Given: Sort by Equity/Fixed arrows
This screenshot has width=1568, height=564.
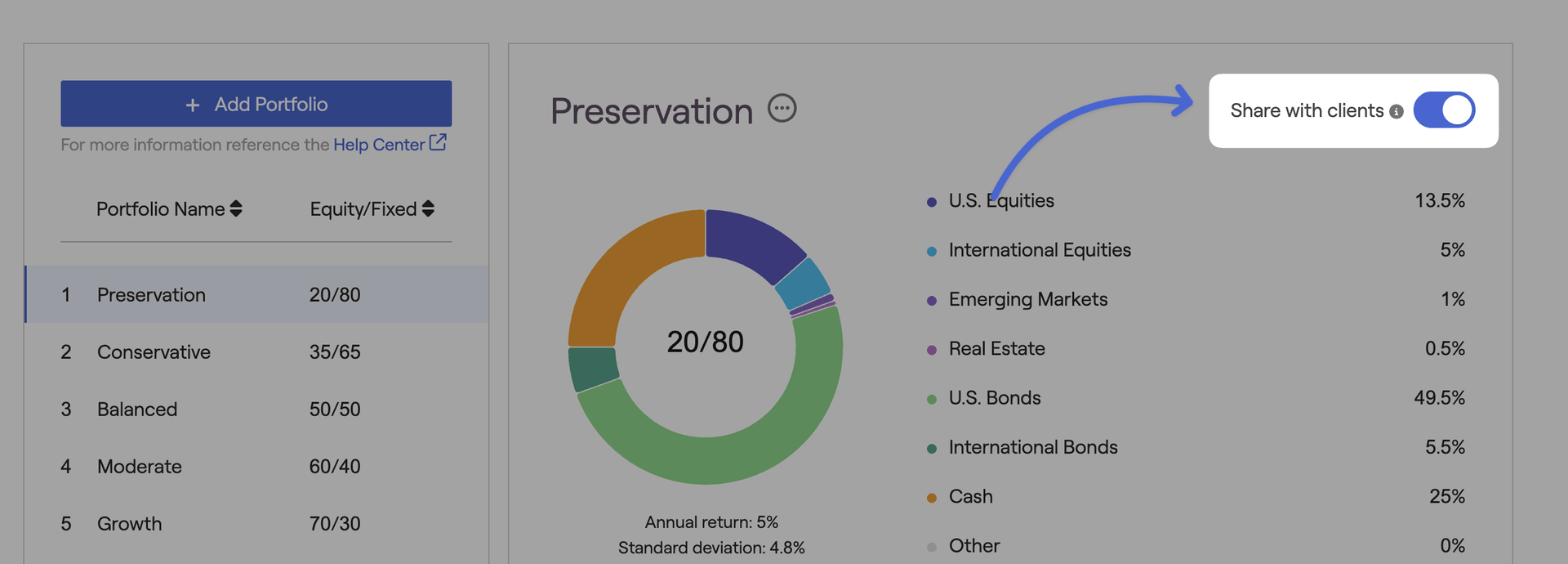Looking at the screenshot, I should 428,209.
